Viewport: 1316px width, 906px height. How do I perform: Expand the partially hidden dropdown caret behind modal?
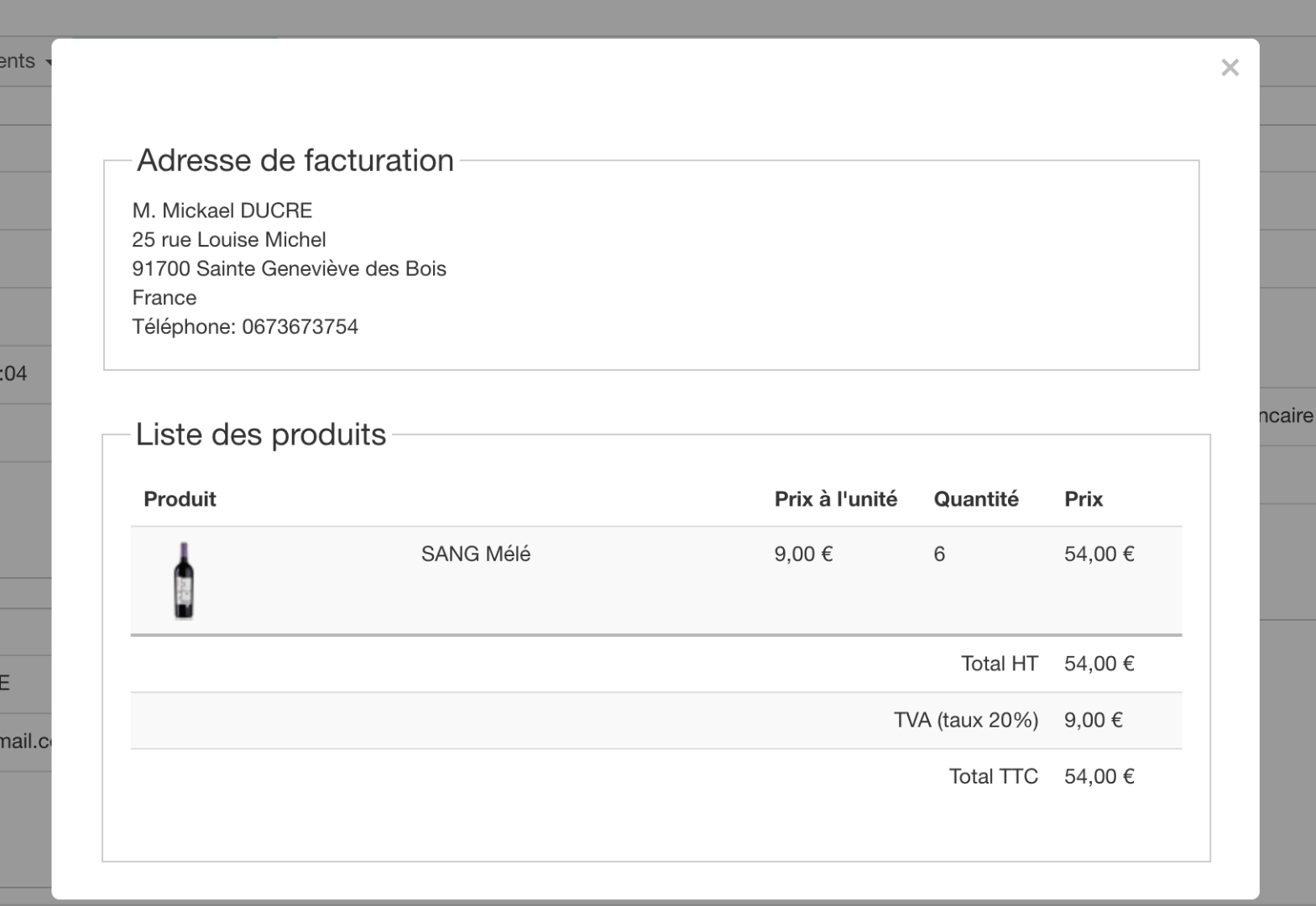click(48, 62)
